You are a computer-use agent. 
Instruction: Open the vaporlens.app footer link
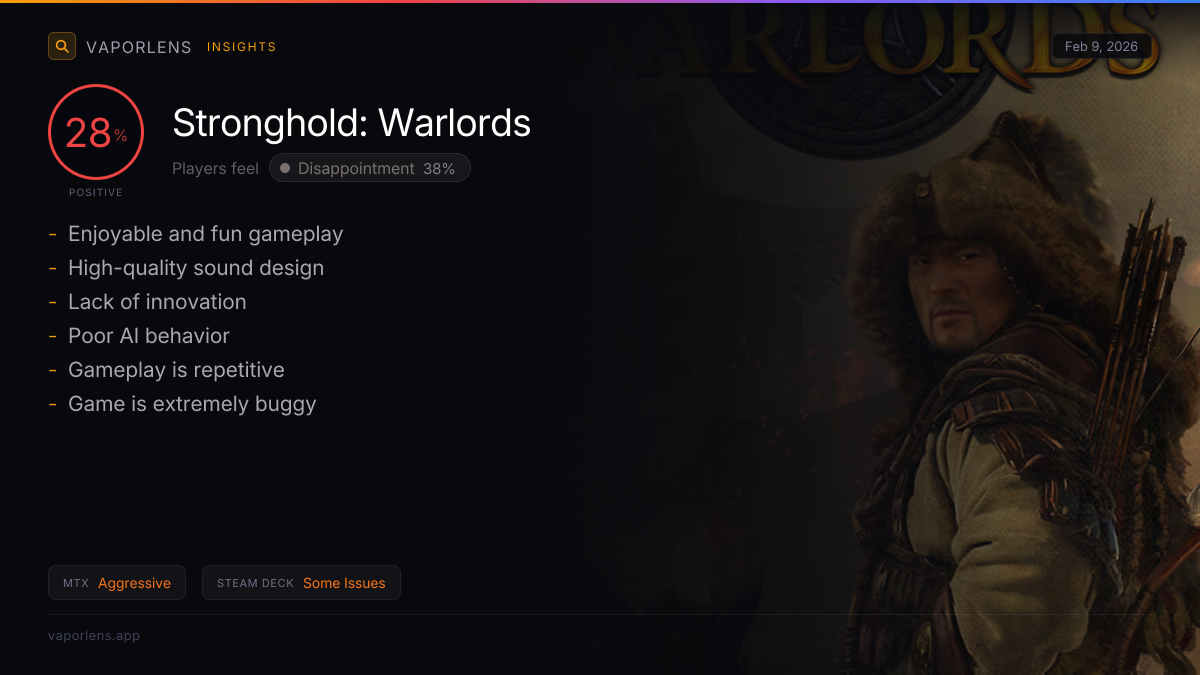tap(94, 636)
